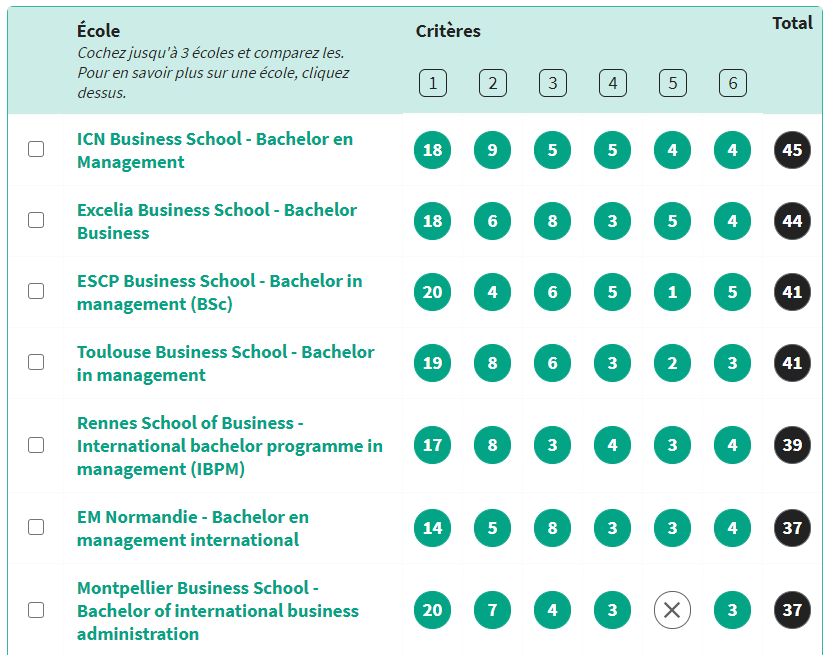
Task: Click Toulouse Business School's total badge 41
Action: 792,363
